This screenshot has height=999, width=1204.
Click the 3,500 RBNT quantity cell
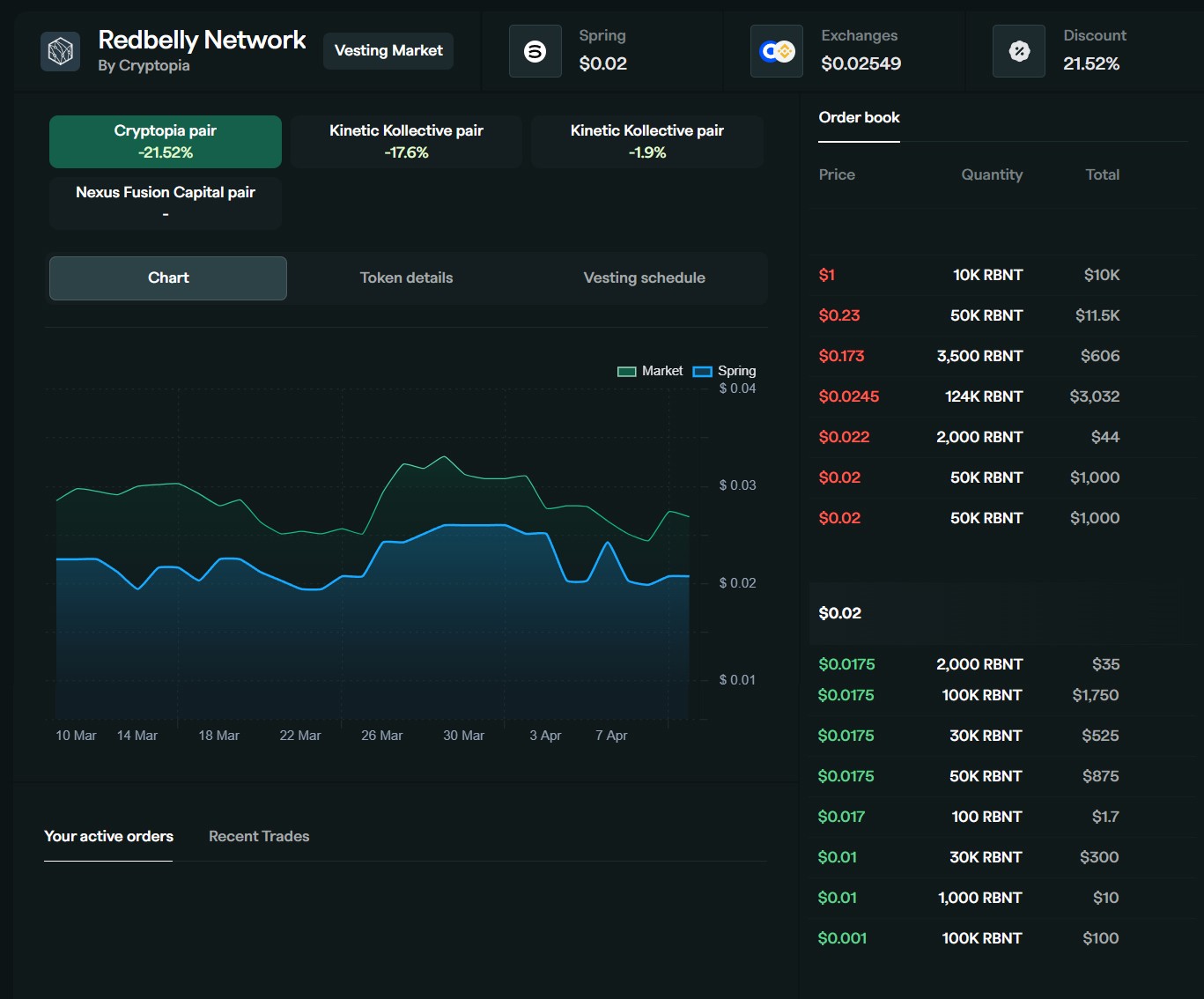click(x=979, y=356)
